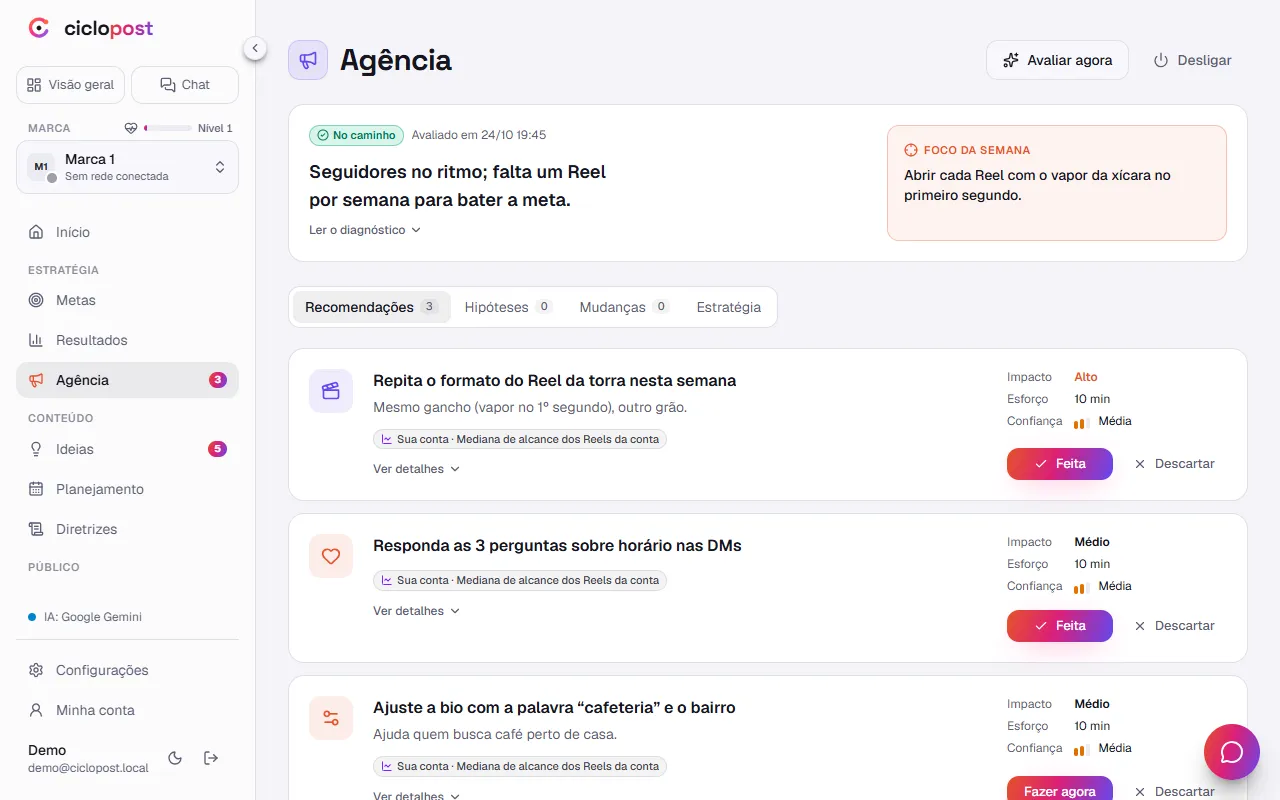Click the ciclopost logo icon
Viewport: 1280px width, 800px height.
point(39,28)
